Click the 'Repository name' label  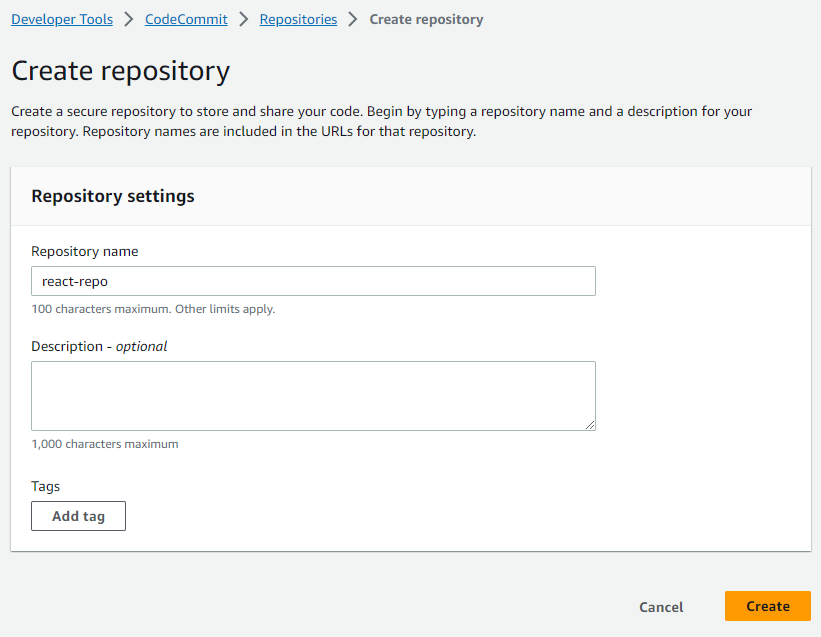(84, 251)
